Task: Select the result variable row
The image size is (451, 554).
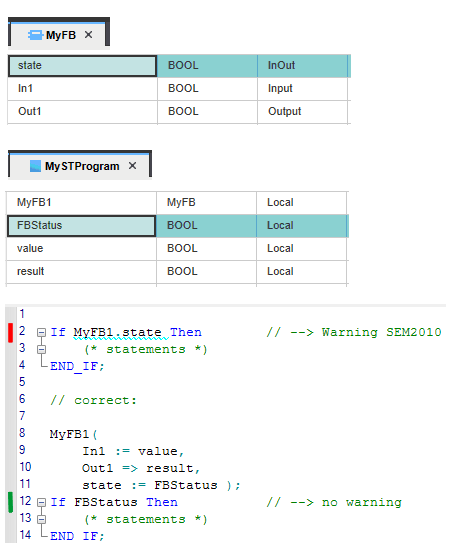Action: 177,271
